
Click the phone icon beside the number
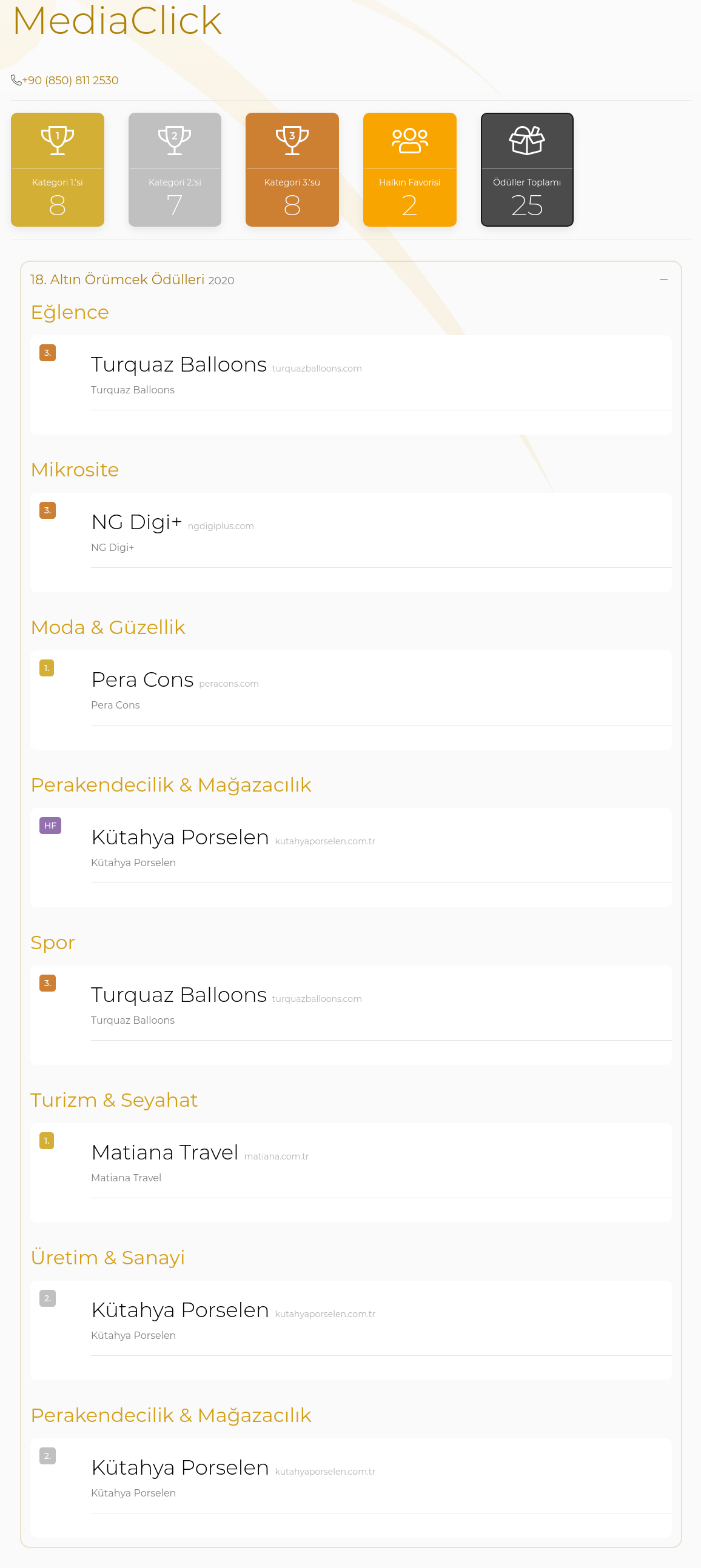click(16, 80)
